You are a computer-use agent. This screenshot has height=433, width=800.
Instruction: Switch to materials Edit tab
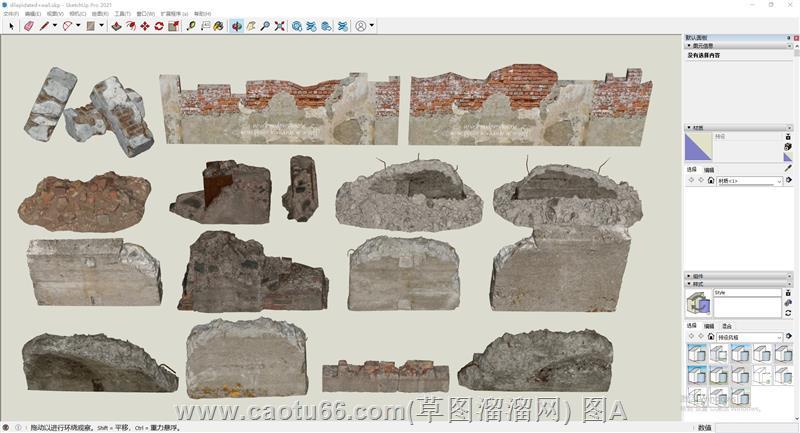tap(709, 170)
